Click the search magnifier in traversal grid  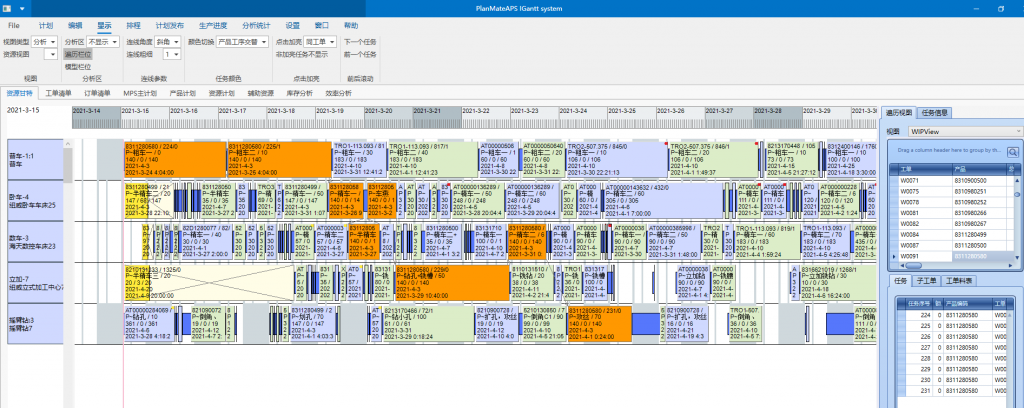pos(1013,151)
